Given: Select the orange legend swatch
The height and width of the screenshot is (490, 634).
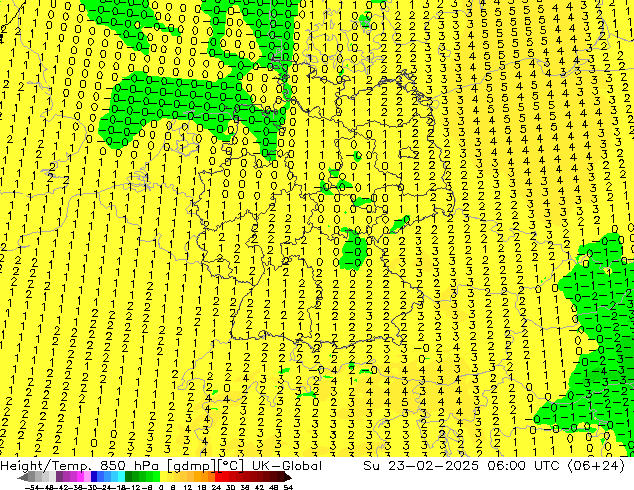Looking at the screenshot, I should click(205, 476).
